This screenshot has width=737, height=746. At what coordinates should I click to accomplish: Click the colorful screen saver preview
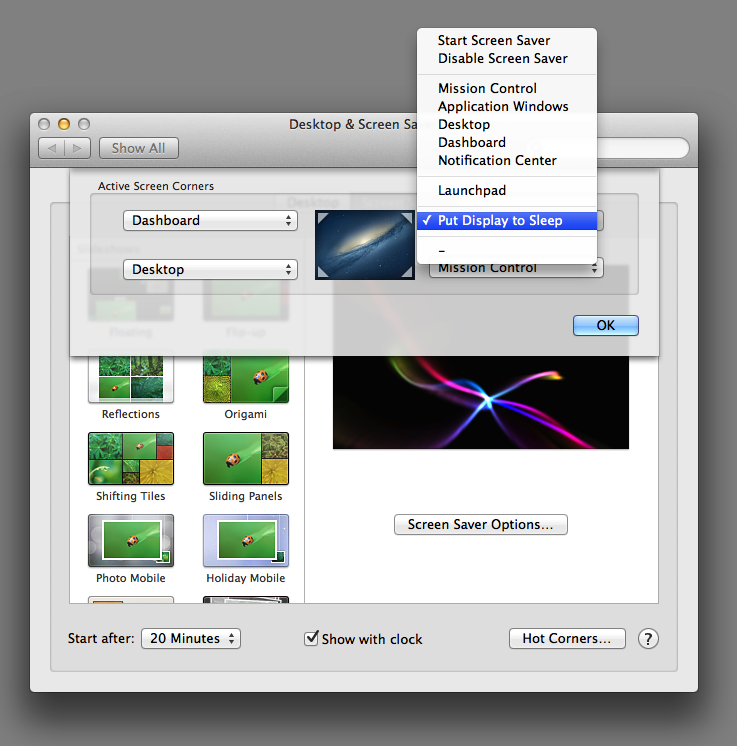click(x=481, y=402)
